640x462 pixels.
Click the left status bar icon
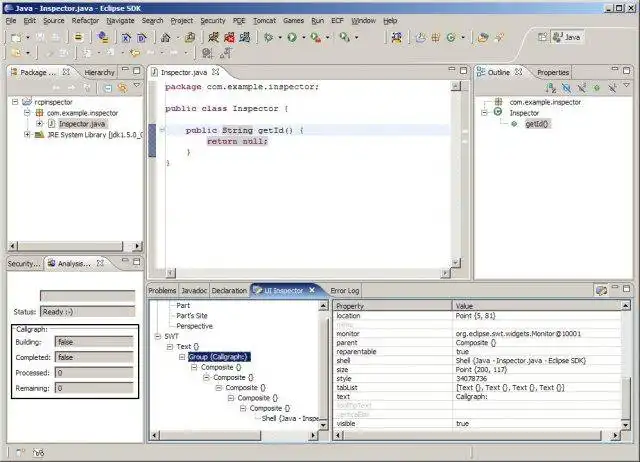(x=20, y=452)
